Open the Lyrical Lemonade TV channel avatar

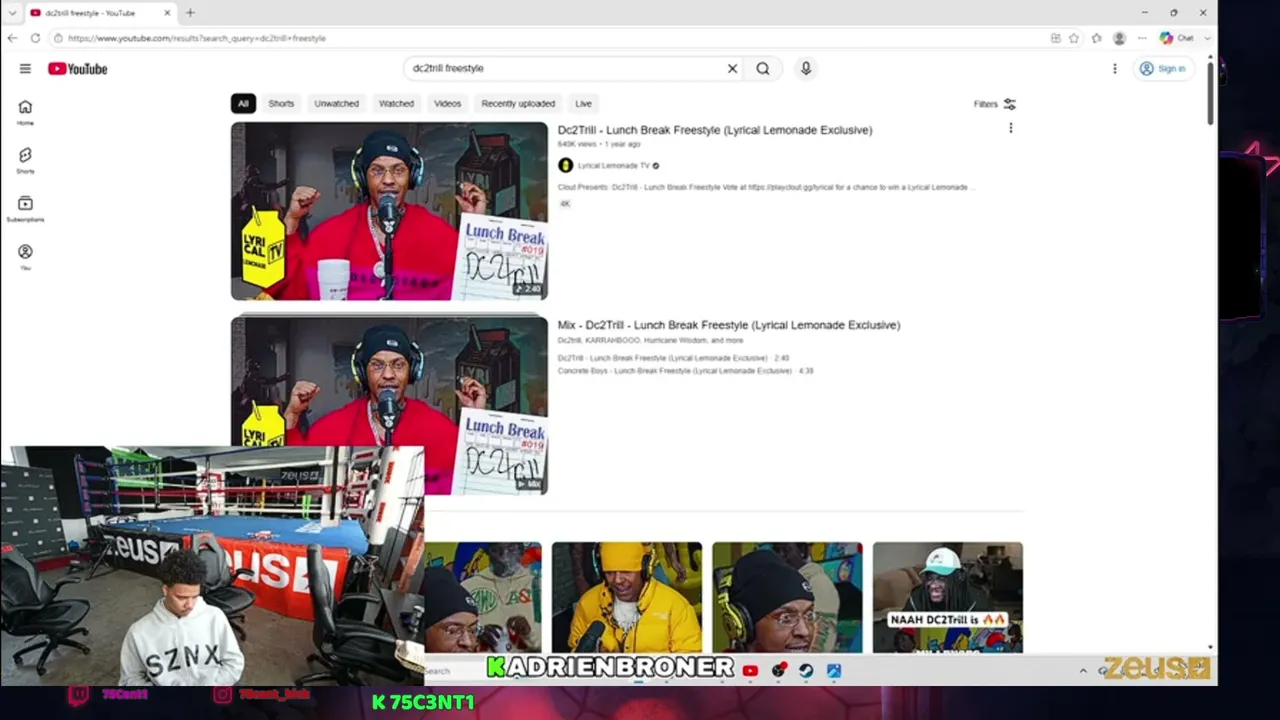point(565,166)
